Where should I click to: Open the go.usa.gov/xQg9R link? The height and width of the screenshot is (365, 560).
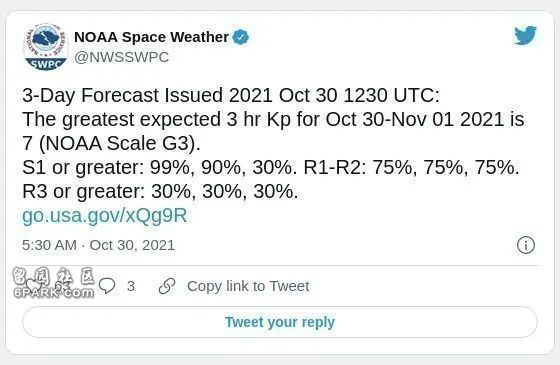tap(104, 215)
